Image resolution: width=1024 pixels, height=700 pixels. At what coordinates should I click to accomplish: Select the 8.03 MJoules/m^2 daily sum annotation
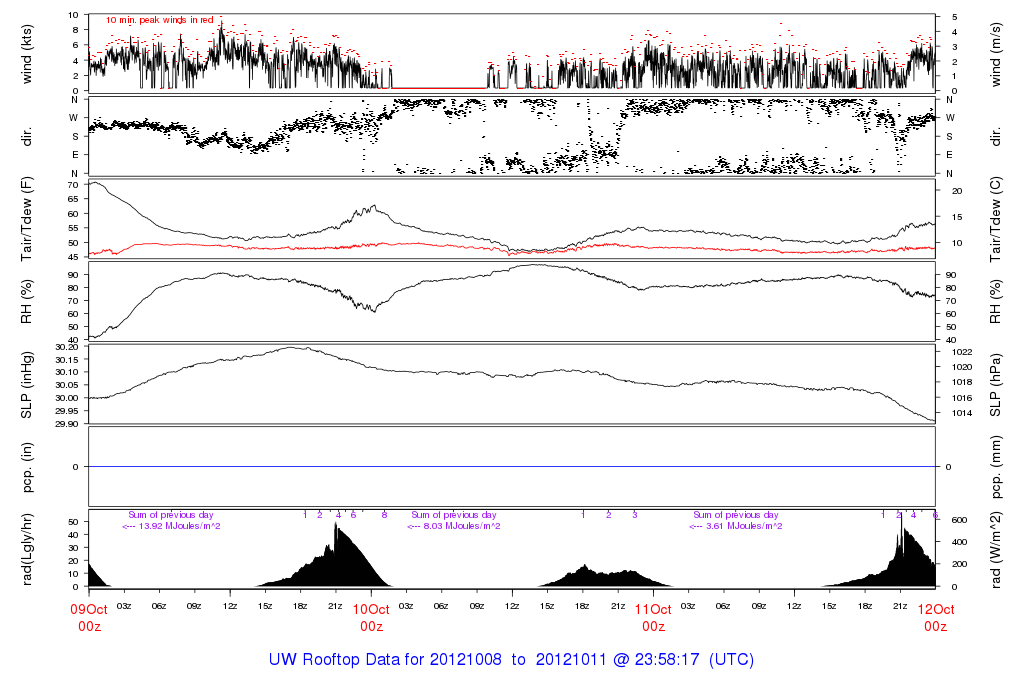tap(454, 526)
